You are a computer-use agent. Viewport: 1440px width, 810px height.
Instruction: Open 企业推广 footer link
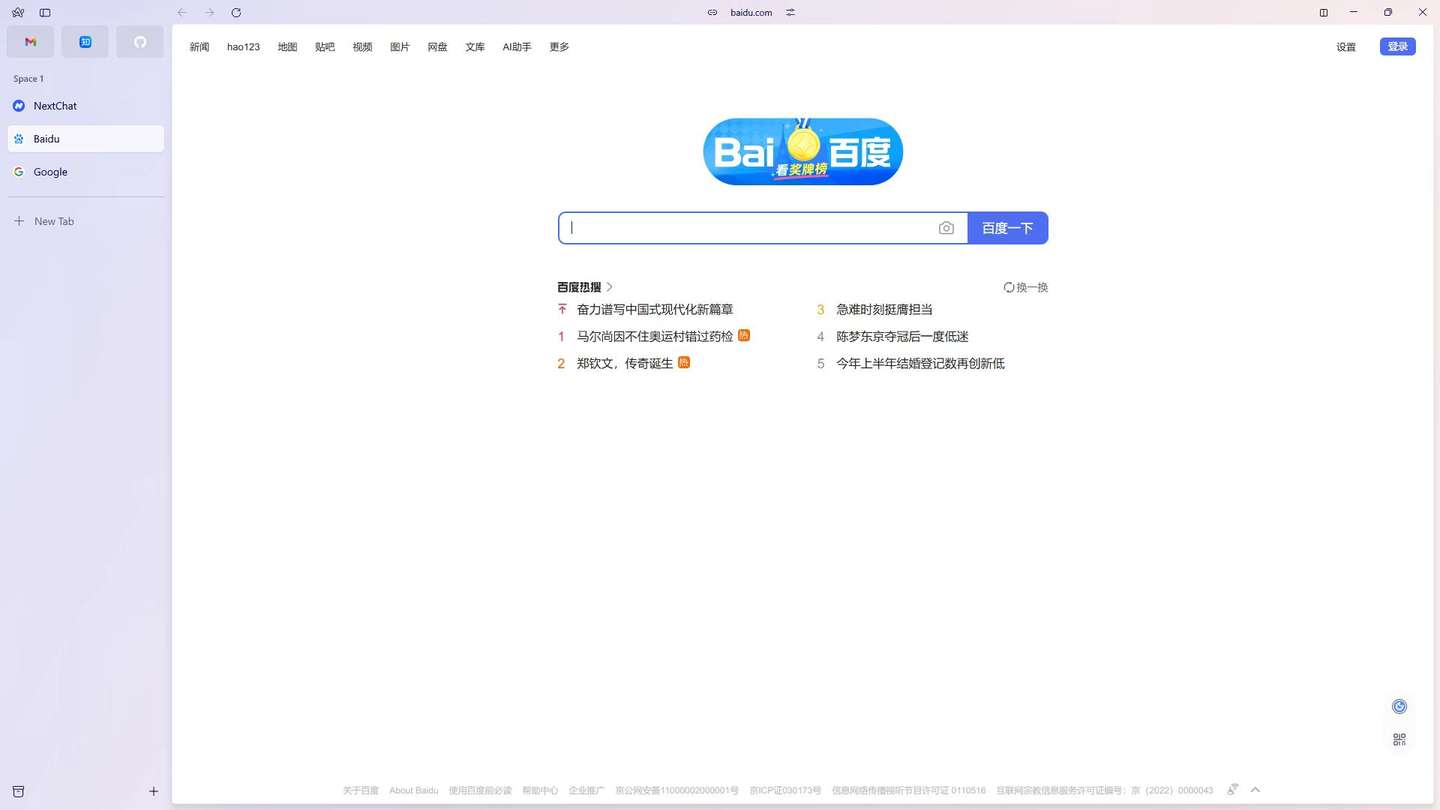coord(587,791)
